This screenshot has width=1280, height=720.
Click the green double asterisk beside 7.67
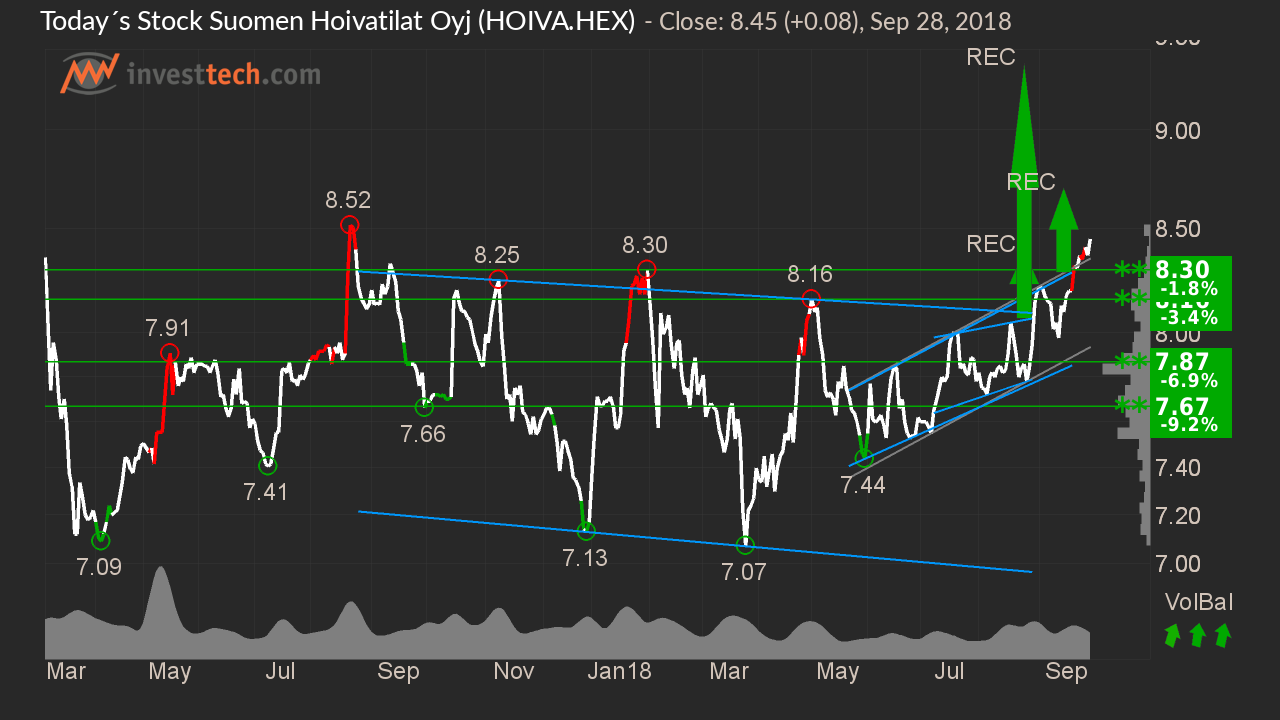pyautogui.click(x=1132, y=406)
